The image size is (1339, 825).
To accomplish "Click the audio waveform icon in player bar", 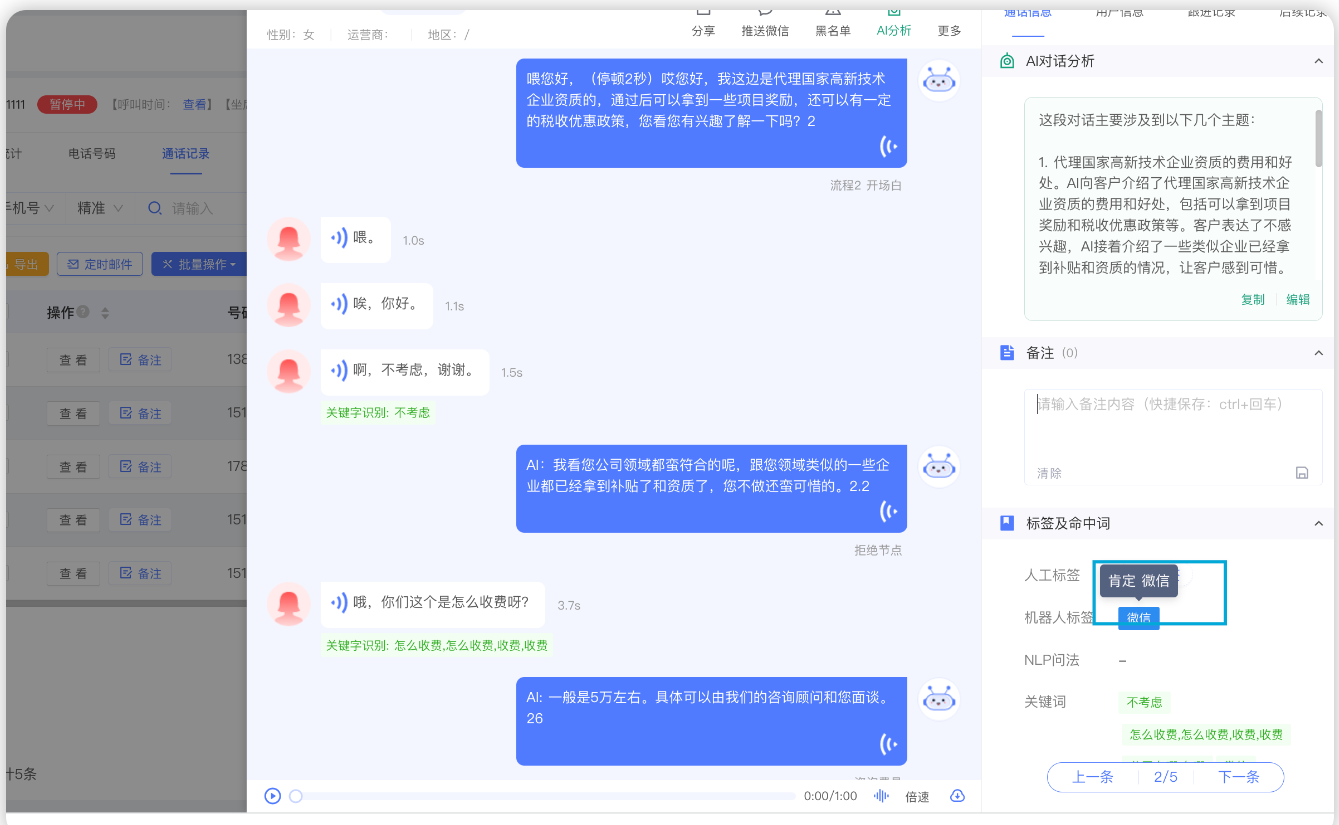I will click(x=881, y=796).
